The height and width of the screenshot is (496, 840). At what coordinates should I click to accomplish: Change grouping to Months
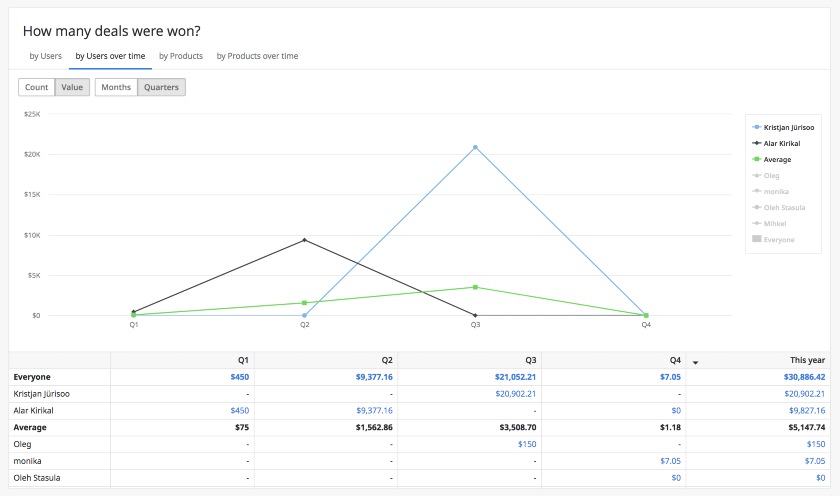[x=116, y=87]
